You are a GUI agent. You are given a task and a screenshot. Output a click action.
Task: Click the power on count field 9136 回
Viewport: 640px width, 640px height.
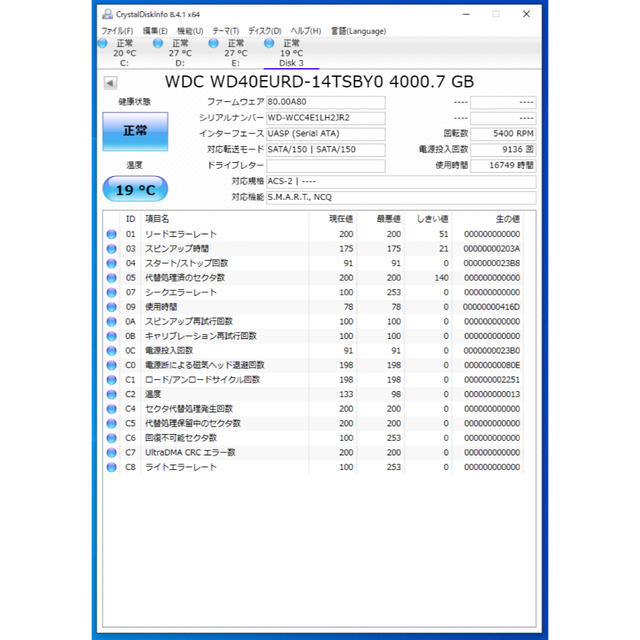tap(503, 150)
